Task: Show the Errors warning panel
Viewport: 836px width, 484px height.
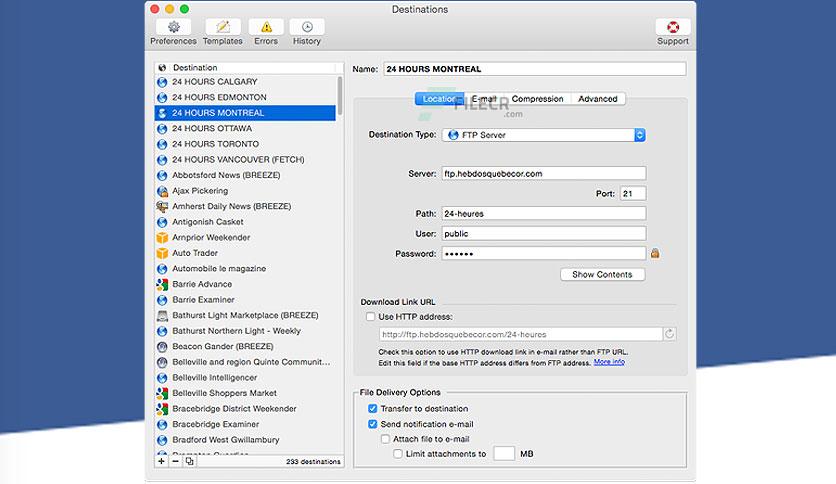Action: (266, 32)
